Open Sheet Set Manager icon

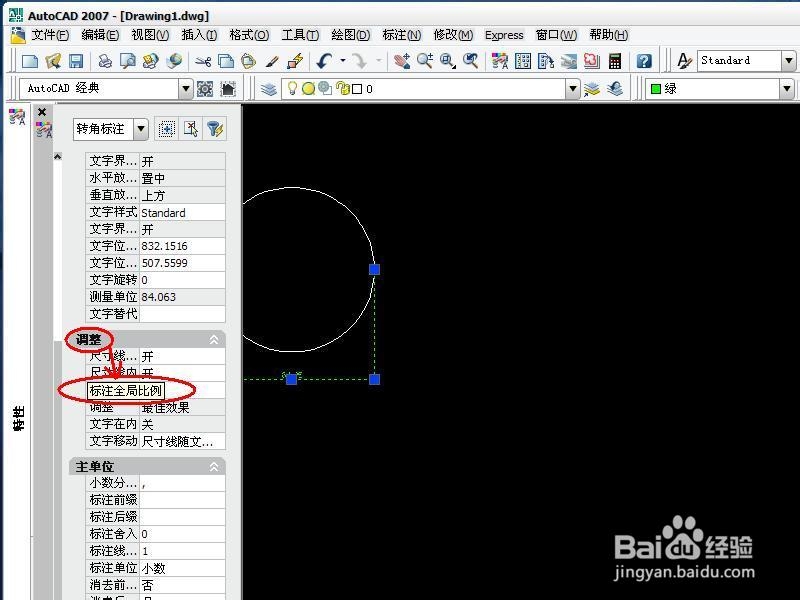[x=569, y=61]
